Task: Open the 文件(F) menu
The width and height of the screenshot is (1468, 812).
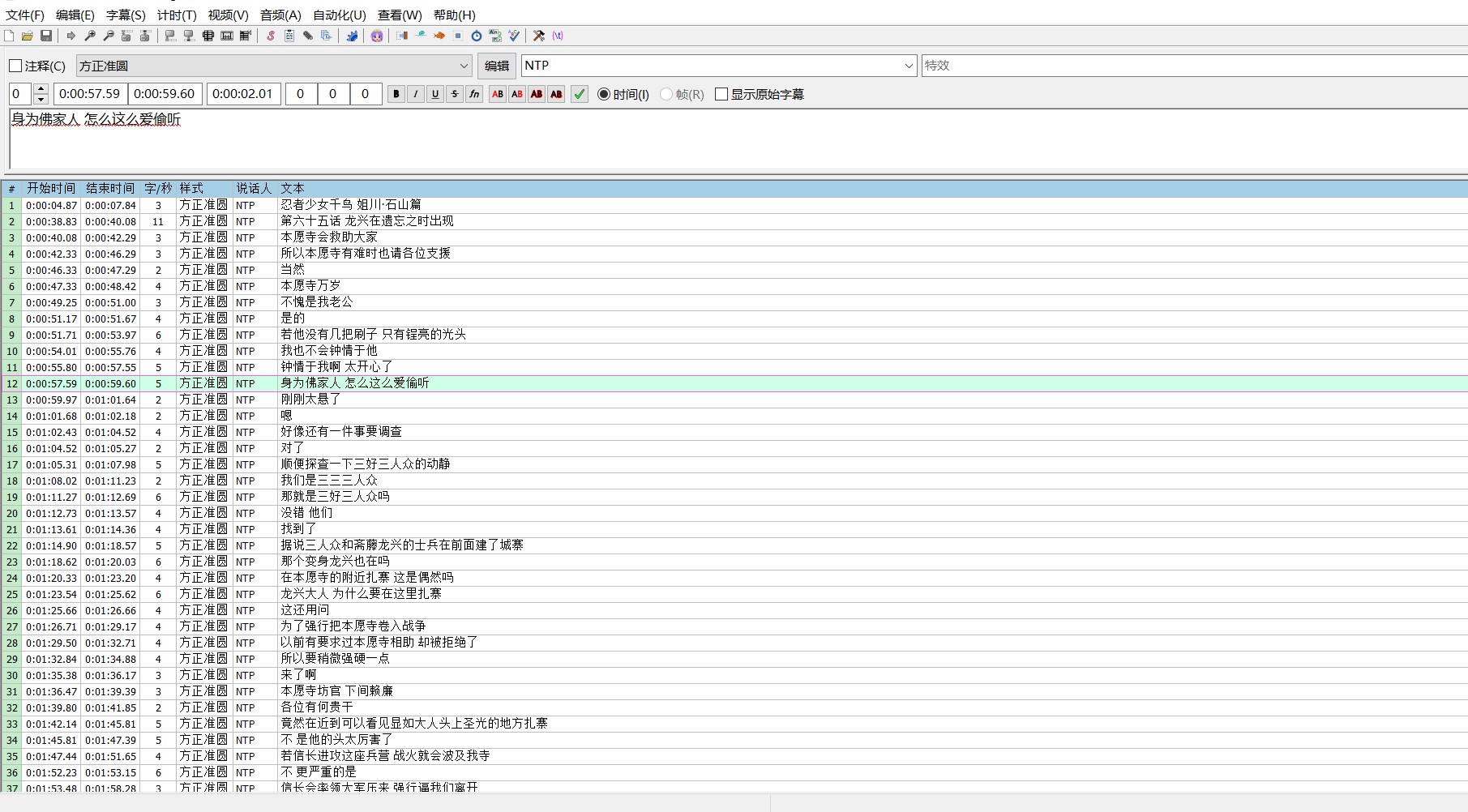Action: 25,15
